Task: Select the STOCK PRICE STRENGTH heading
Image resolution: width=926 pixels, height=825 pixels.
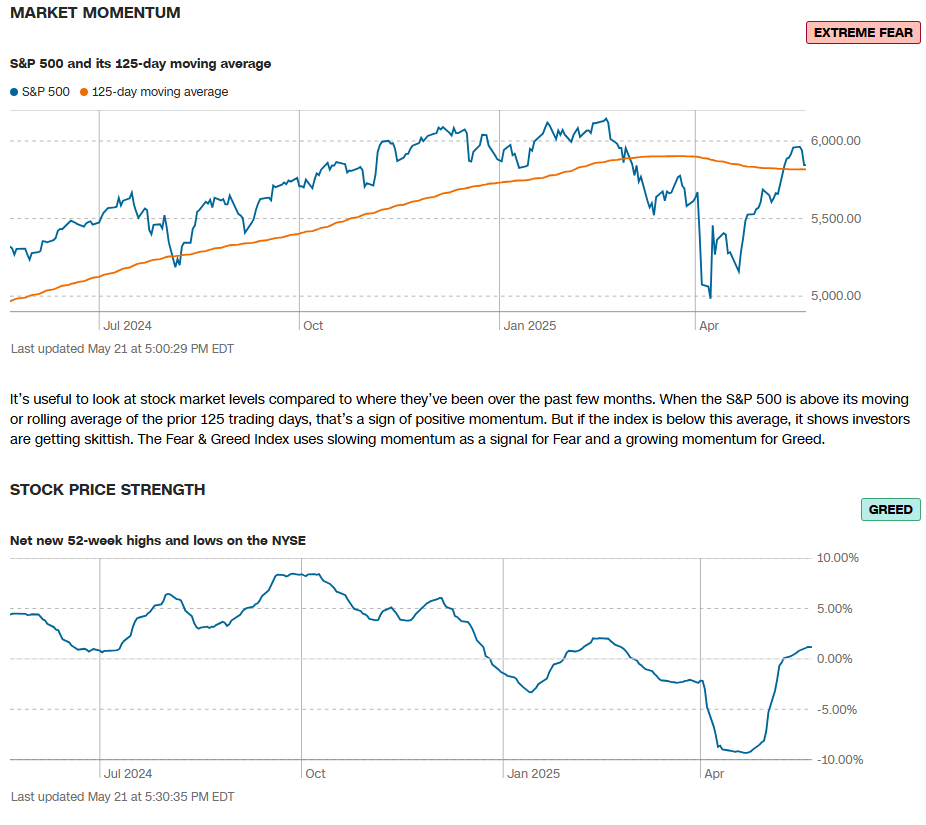Action: pyautogui.click(x=107, y=489)
